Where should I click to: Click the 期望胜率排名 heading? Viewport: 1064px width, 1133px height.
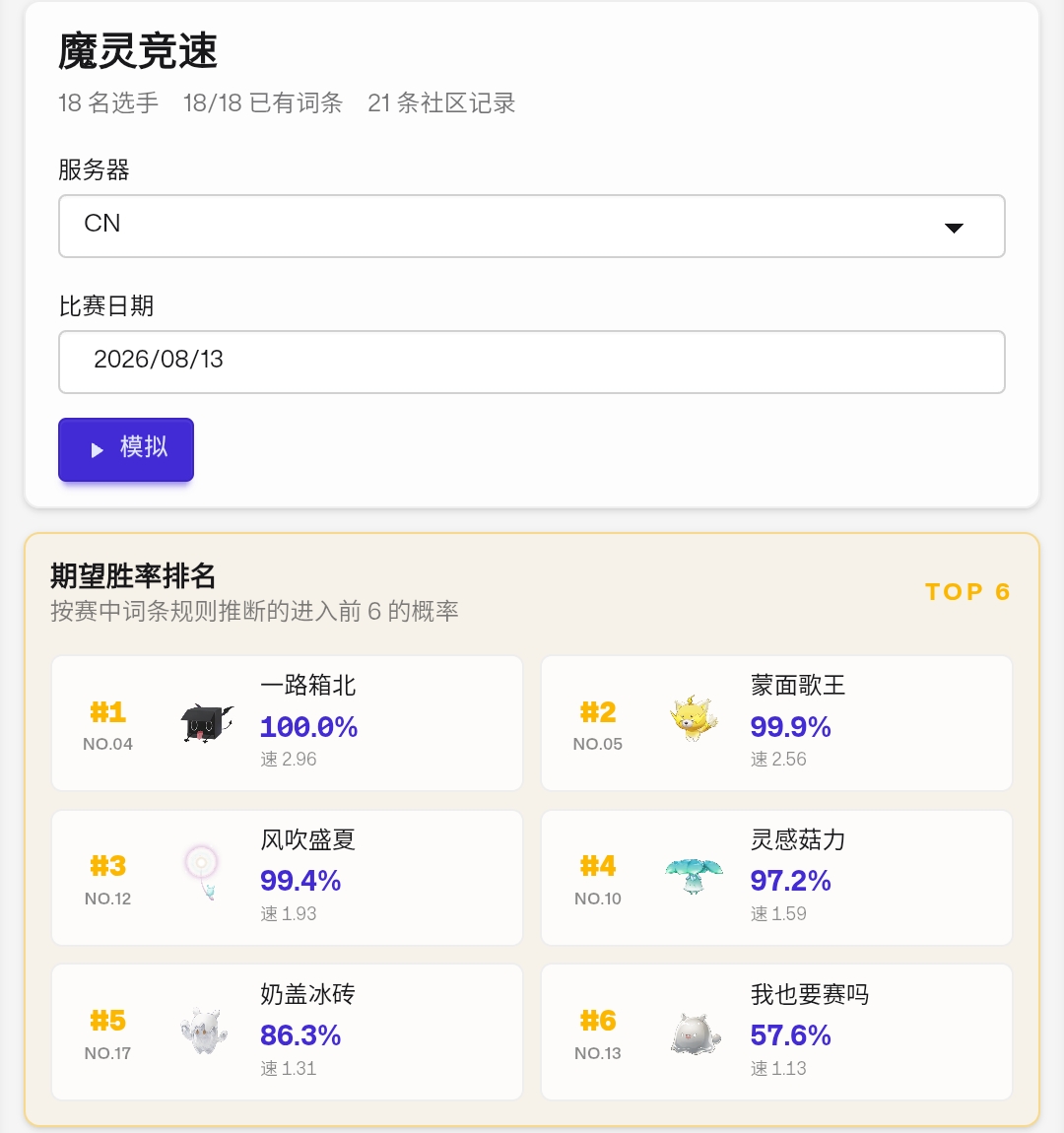pyautogui.click(x=133, y=576)
